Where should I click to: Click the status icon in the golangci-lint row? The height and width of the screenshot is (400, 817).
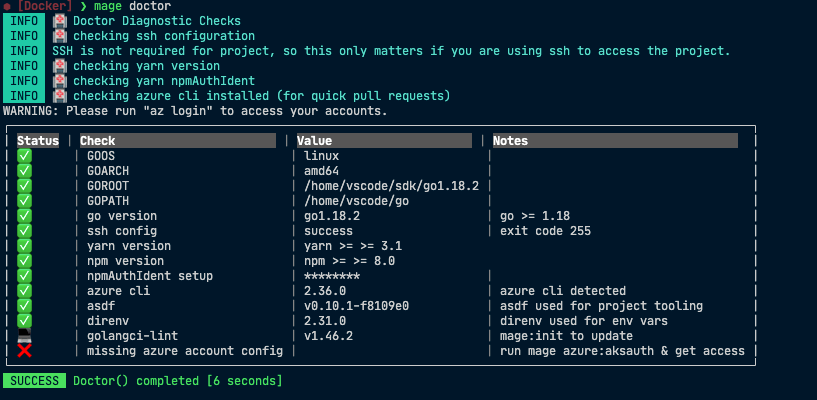tap(25, 335)
